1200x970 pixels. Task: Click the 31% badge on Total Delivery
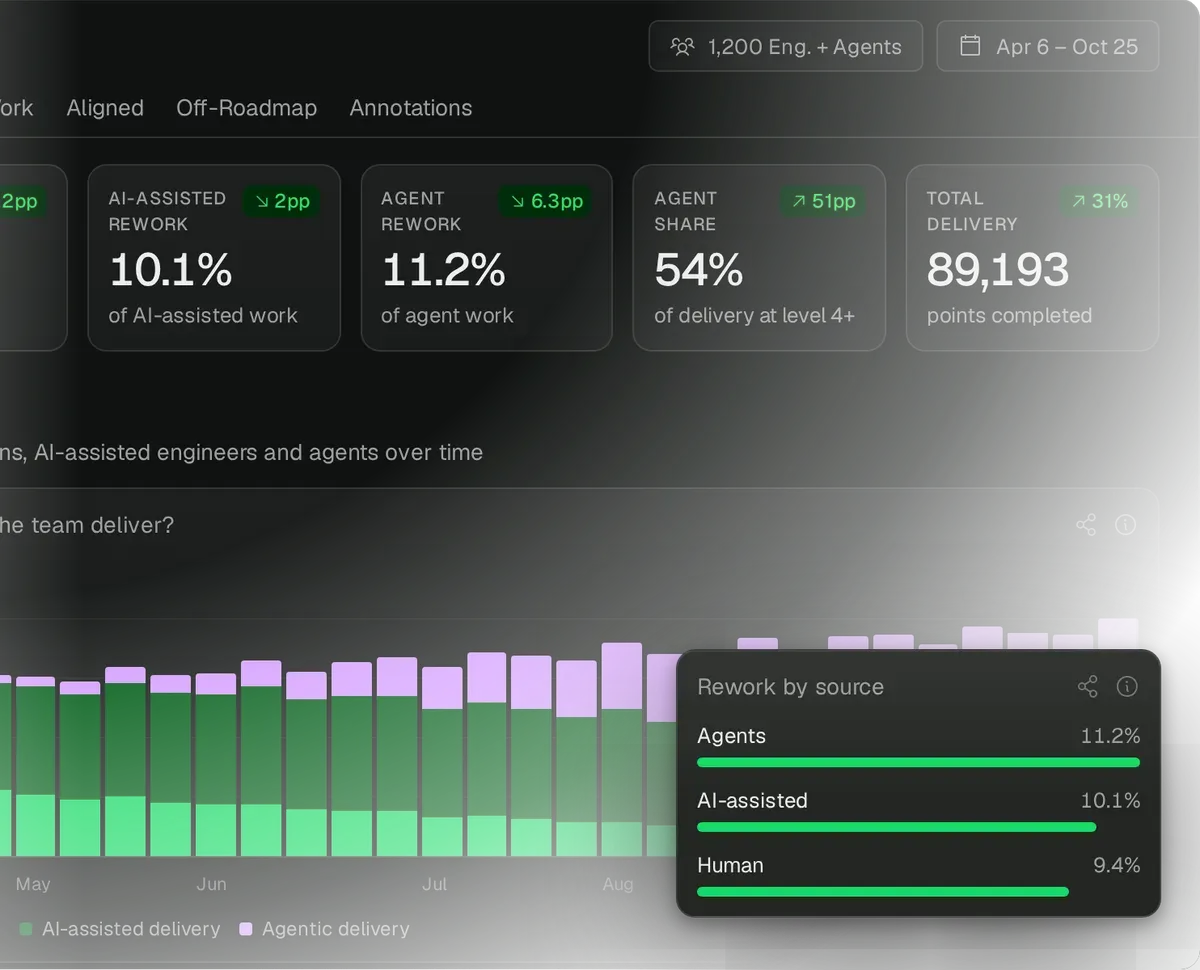click(1099, 201)
